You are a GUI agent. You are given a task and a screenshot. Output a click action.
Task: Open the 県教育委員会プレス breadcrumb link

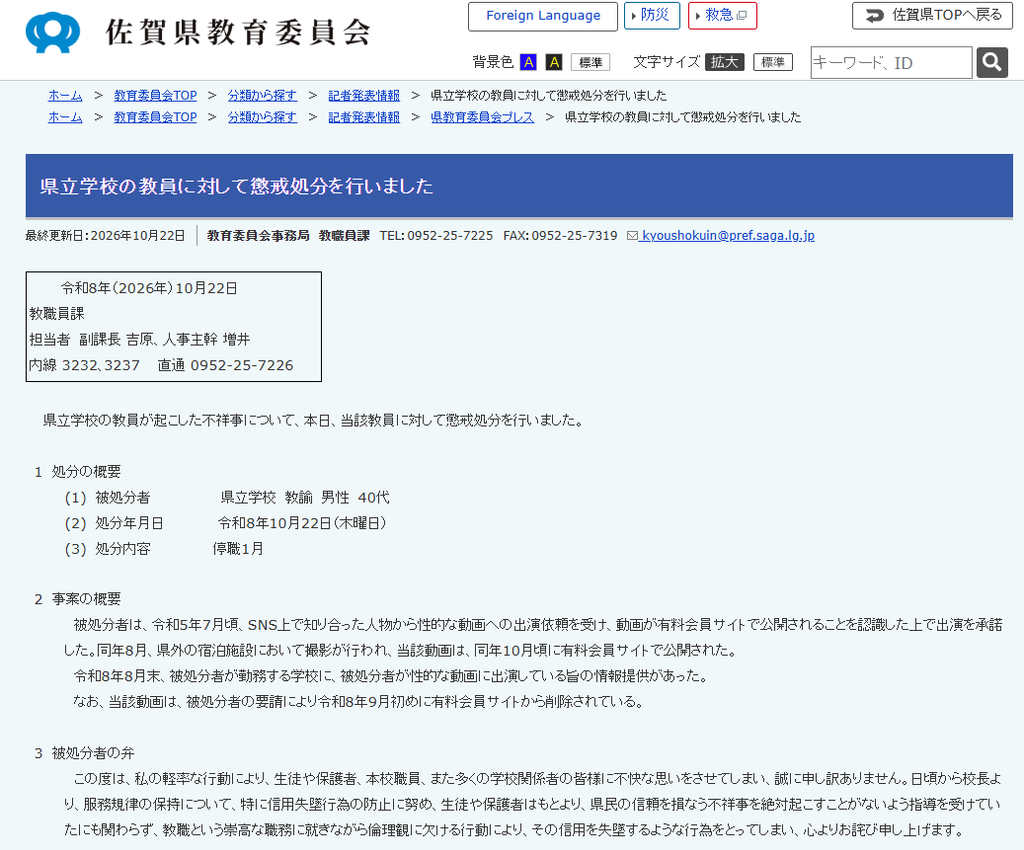click(483, 117)
